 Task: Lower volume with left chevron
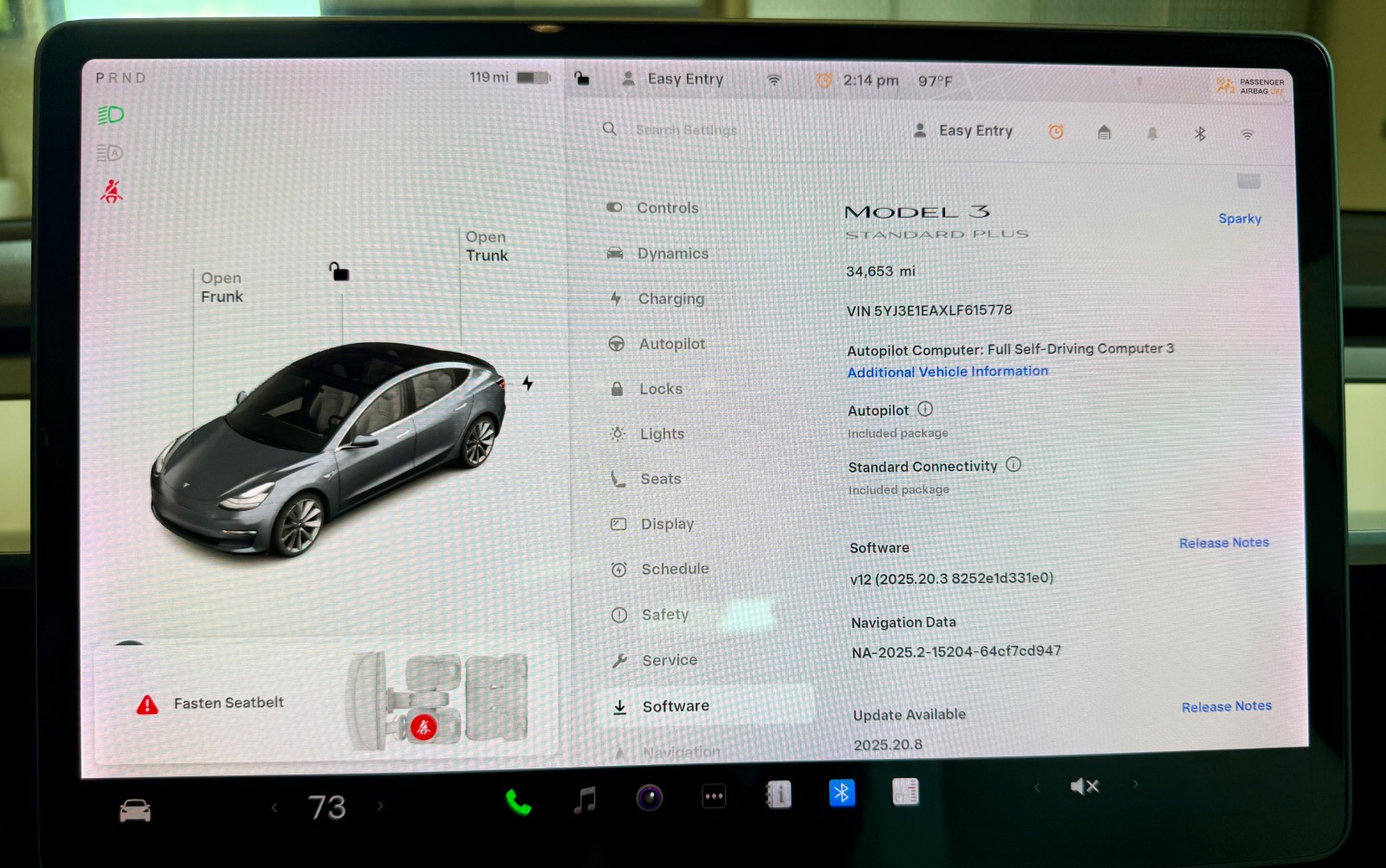click(1037, 787)
